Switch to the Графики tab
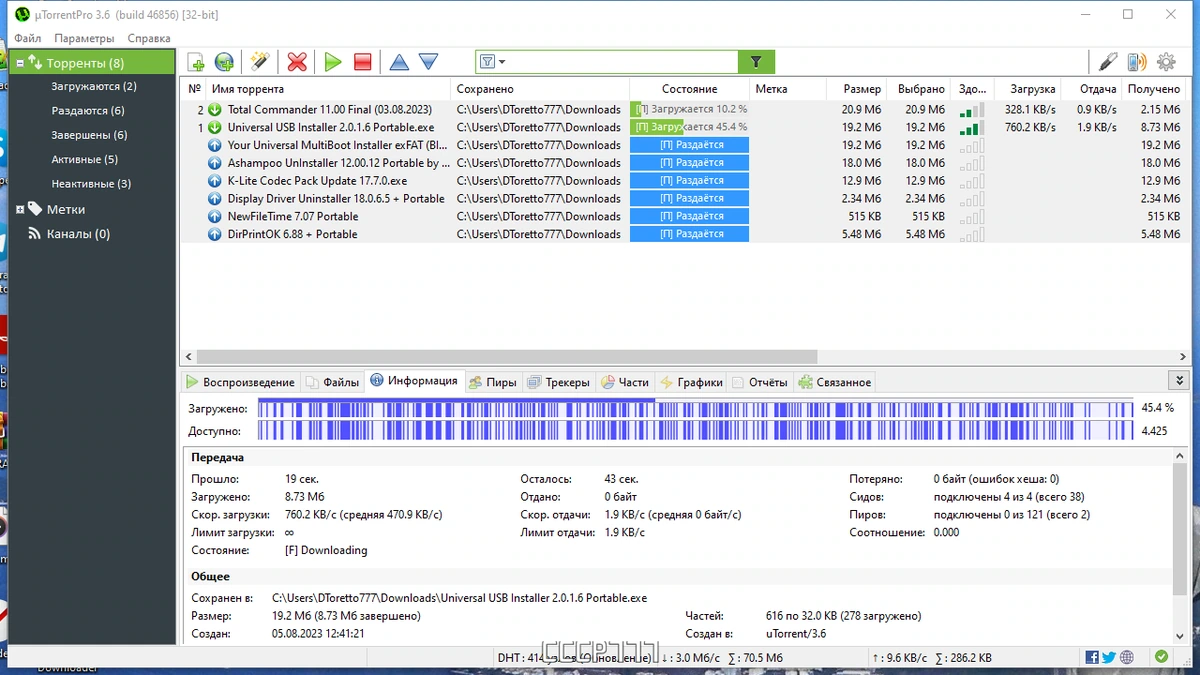 click(x=690, y=382)
